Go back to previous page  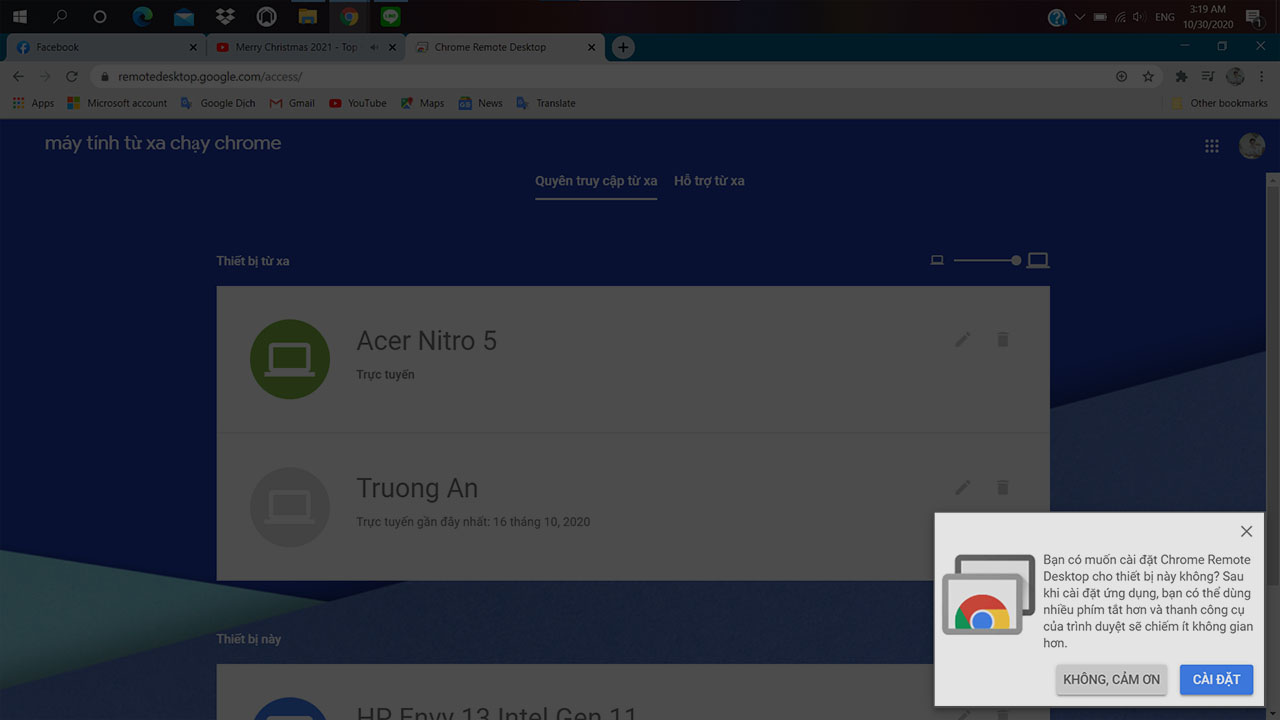tap(18, 76)
